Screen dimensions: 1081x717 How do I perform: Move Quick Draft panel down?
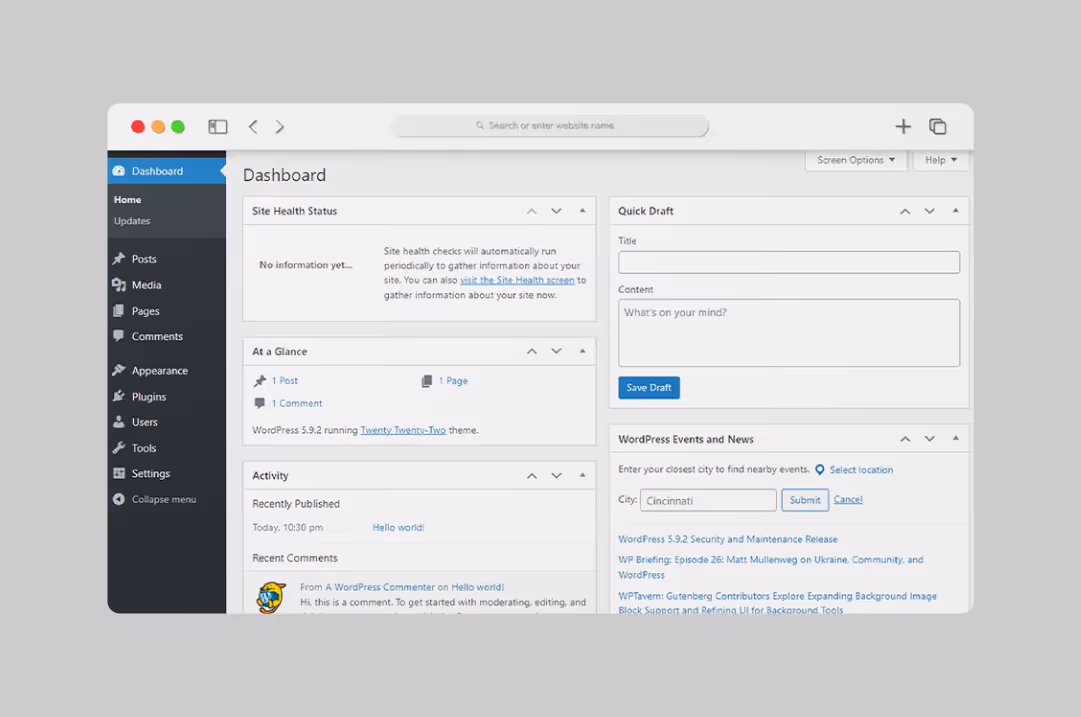(929, 211)
